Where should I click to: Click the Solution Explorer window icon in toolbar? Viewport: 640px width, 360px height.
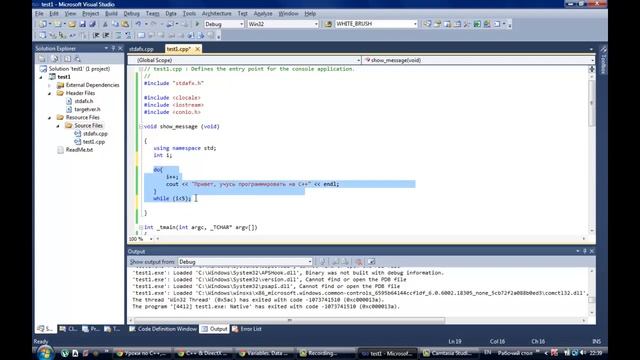tap(427, 24)
